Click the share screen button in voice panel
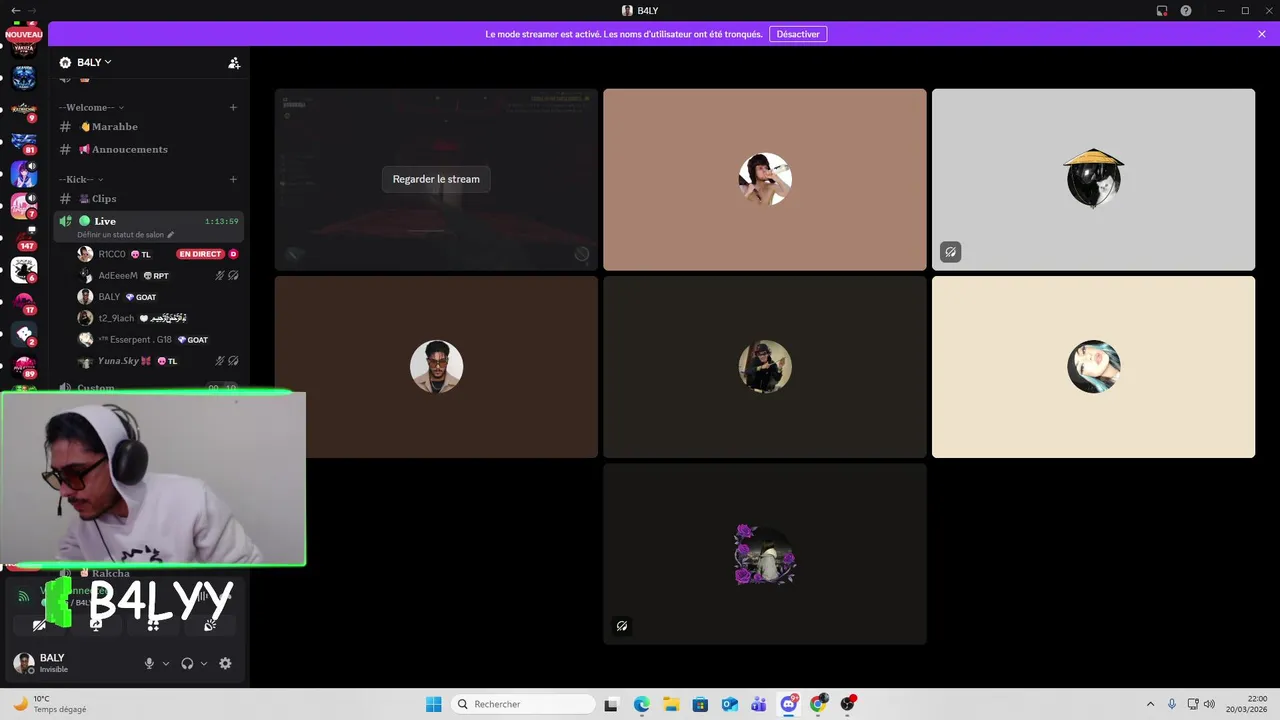1280x720 pixels. point(96,625)
